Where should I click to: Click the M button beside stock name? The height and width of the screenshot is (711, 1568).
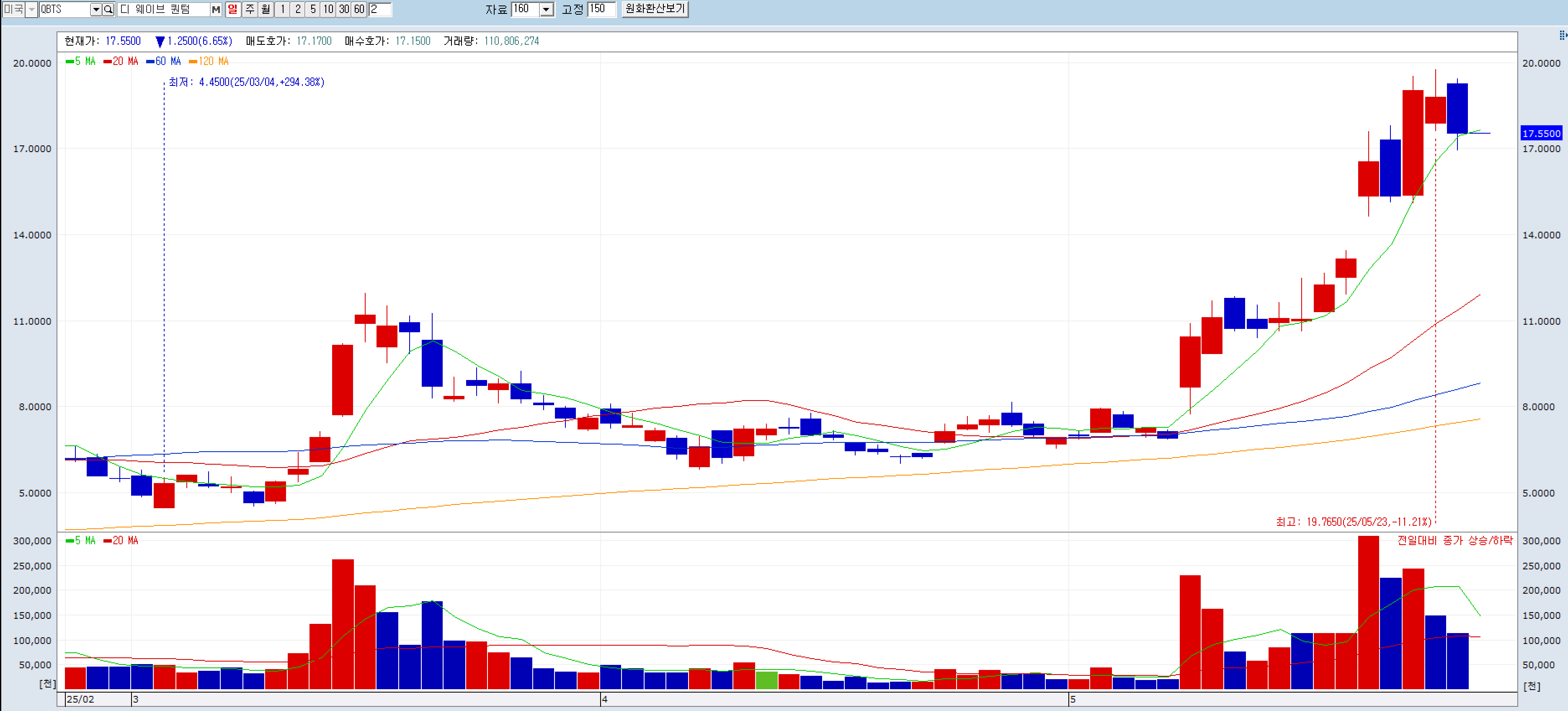click(216, 9)
